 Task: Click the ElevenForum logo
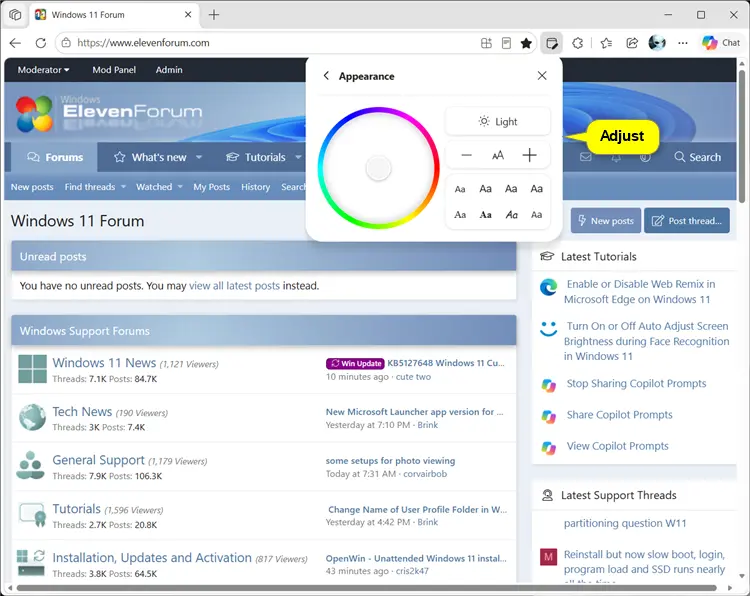(109, 113)
